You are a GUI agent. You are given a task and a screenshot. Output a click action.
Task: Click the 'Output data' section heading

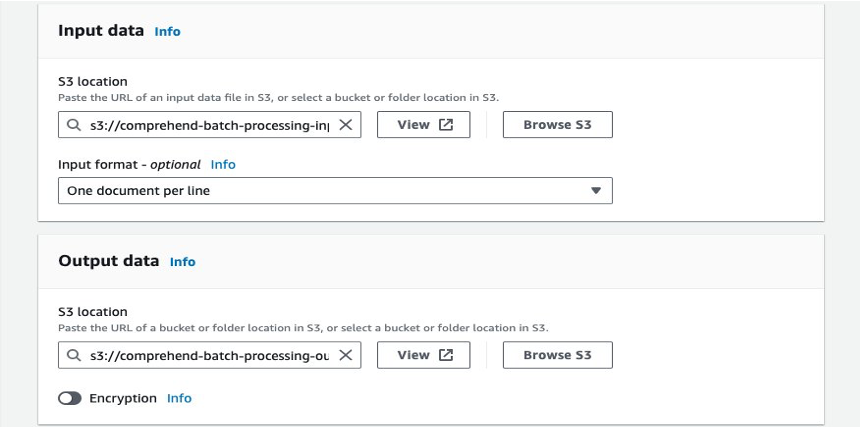coord(109,261)
